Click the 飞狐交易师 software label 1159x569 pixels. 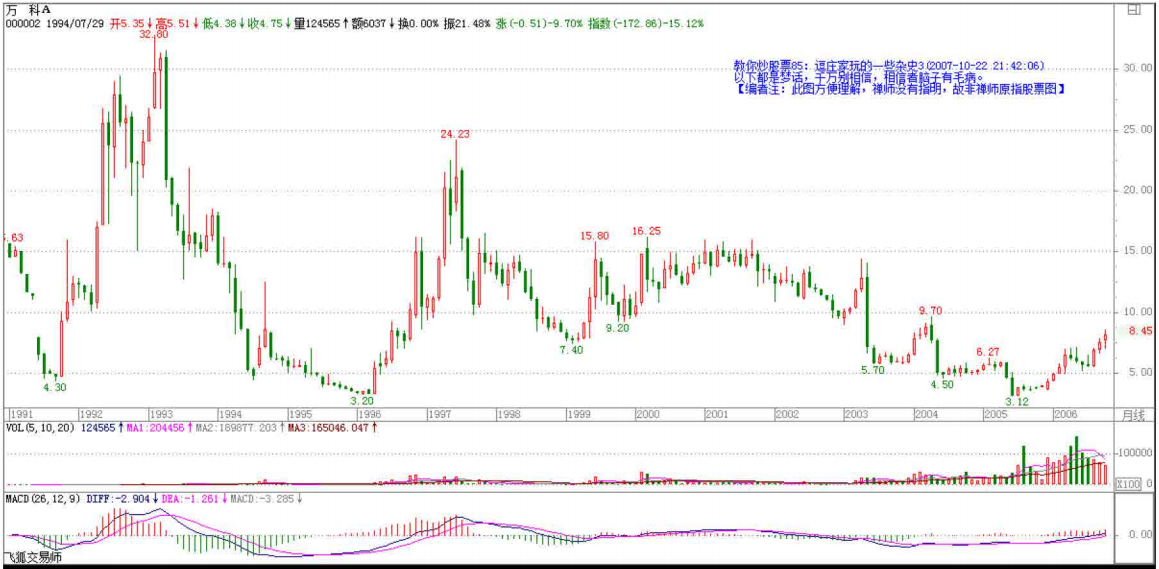click(x=31, y=558)
